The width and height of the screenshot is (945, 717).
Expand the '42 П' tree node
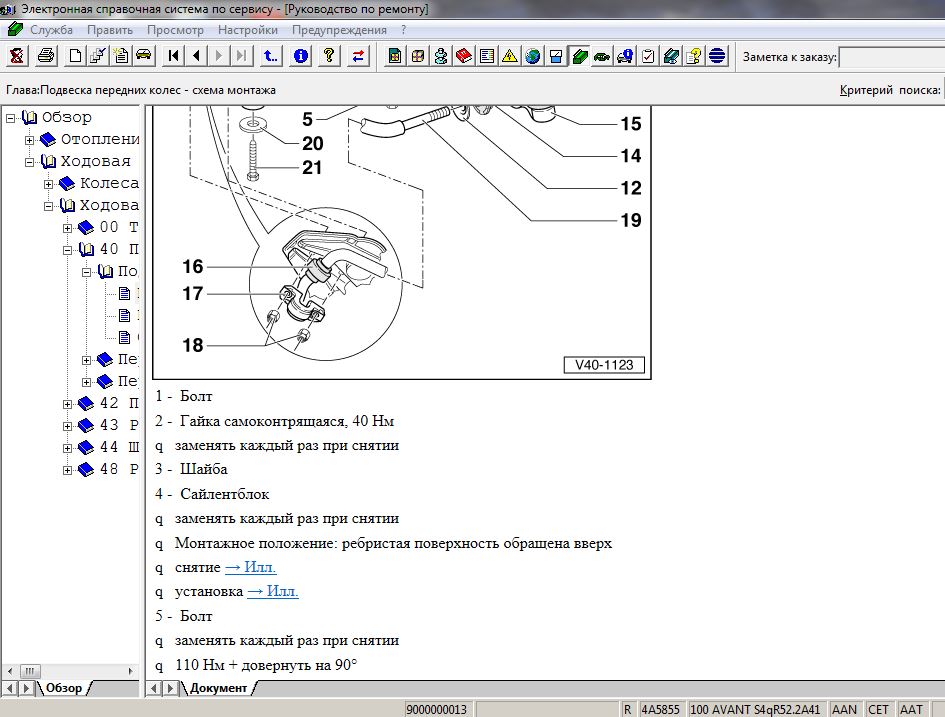(x=68, y=404)
